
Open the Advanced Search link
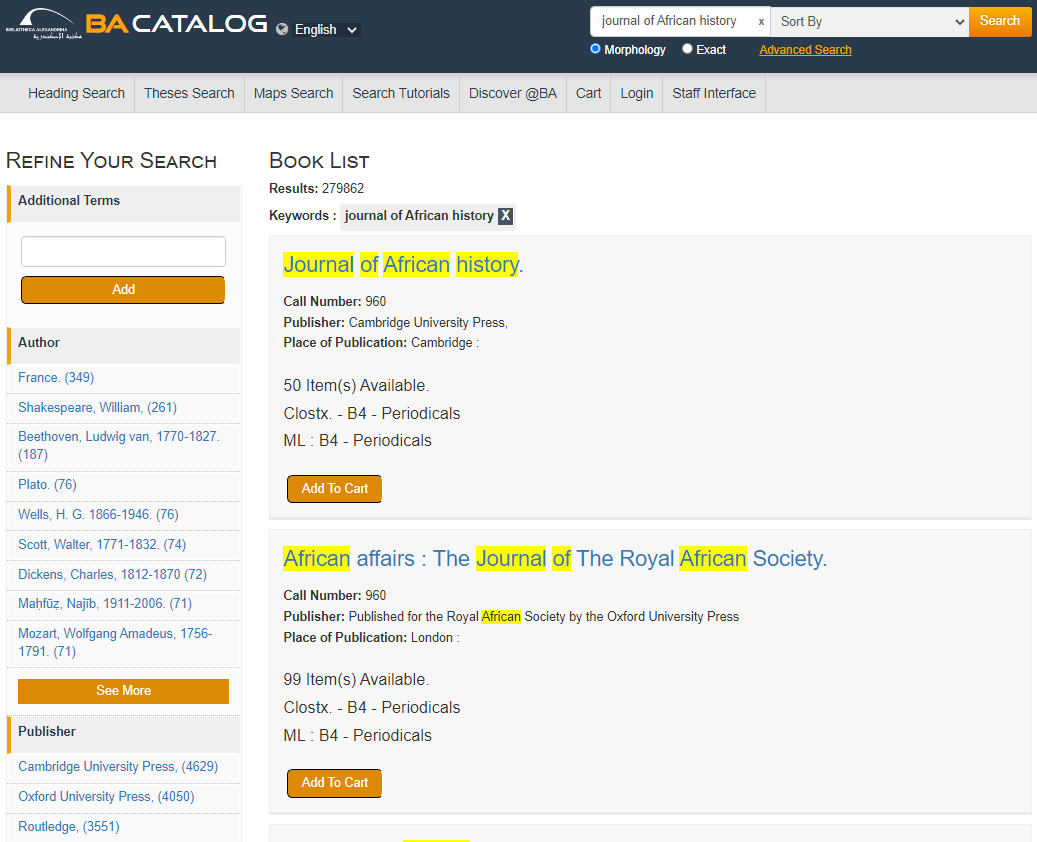click(x=805, y=50)
